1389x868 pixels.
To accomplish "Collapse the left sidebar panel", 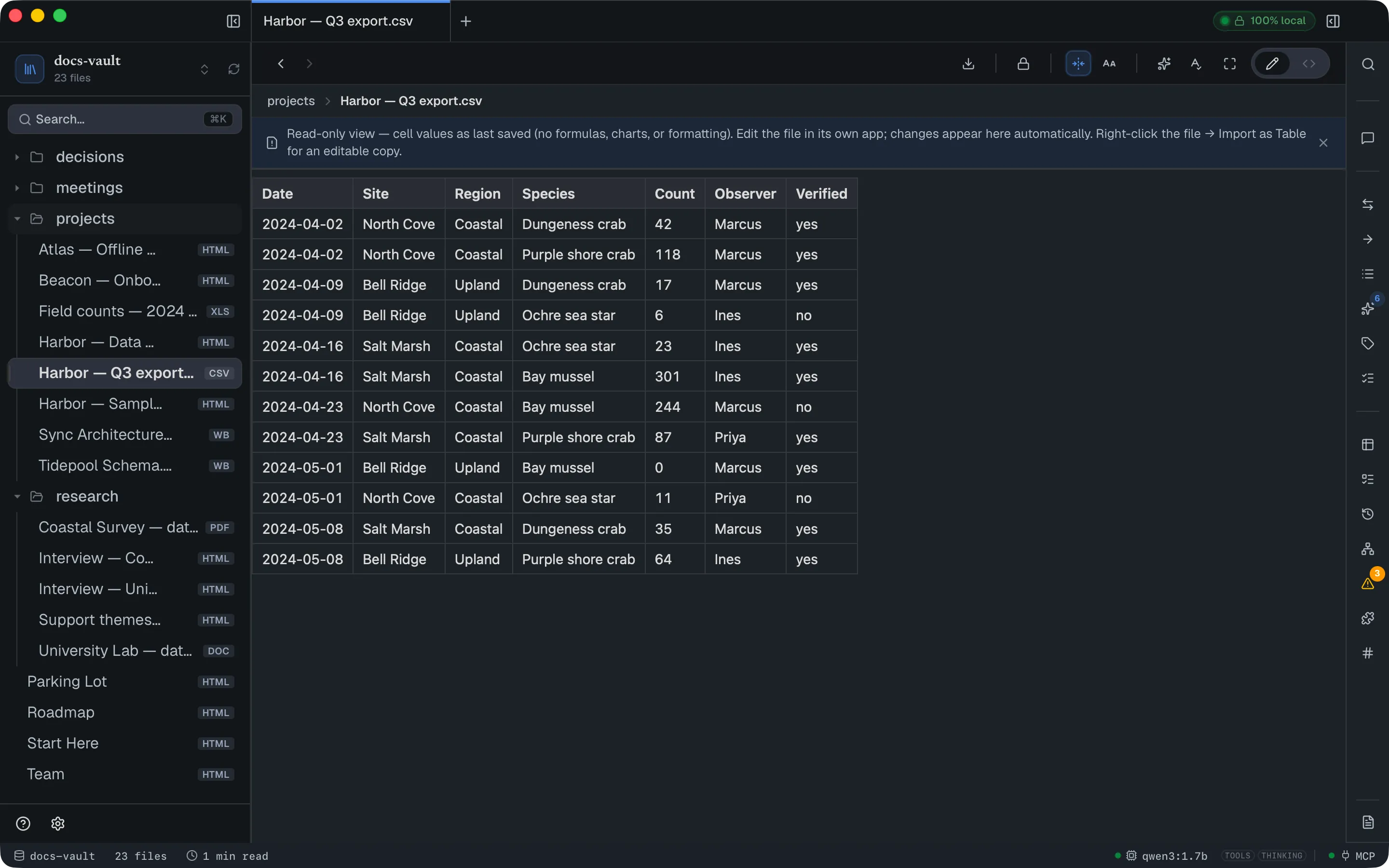I will pos(233,21).
